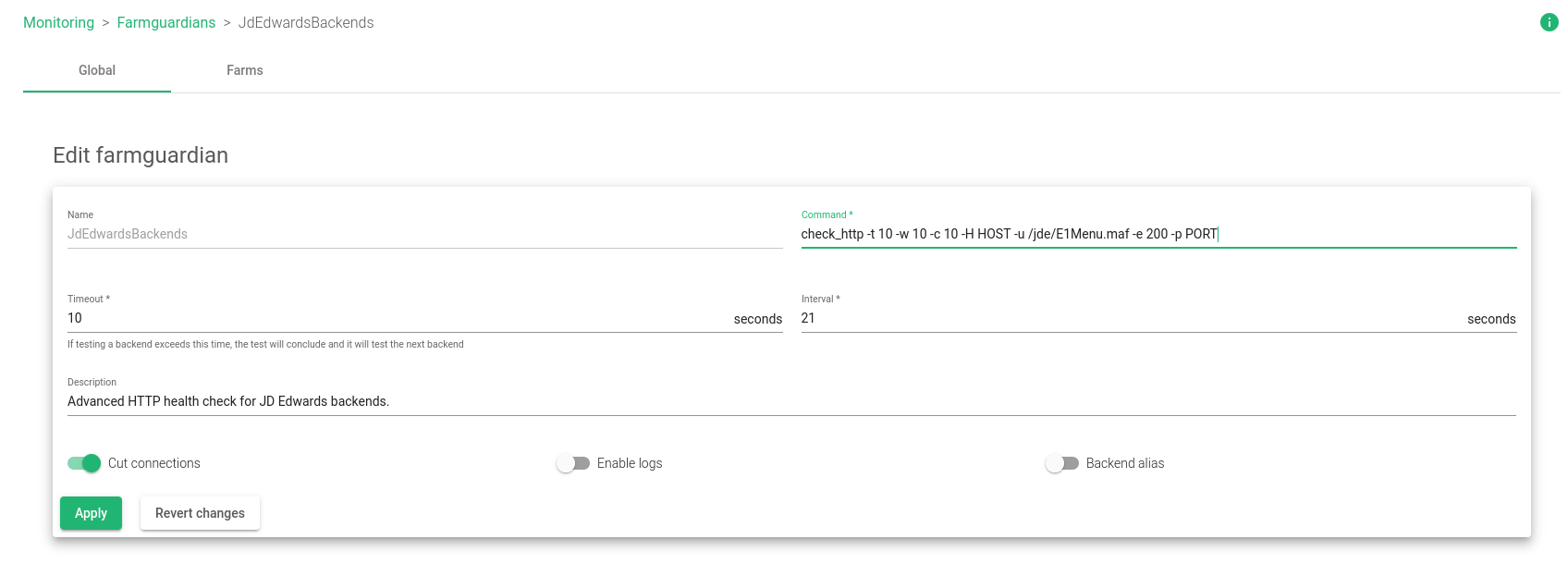1568x588 pixels.
Task: Go to Farmguardians breadcrumb link
Action: pos(165,22)
